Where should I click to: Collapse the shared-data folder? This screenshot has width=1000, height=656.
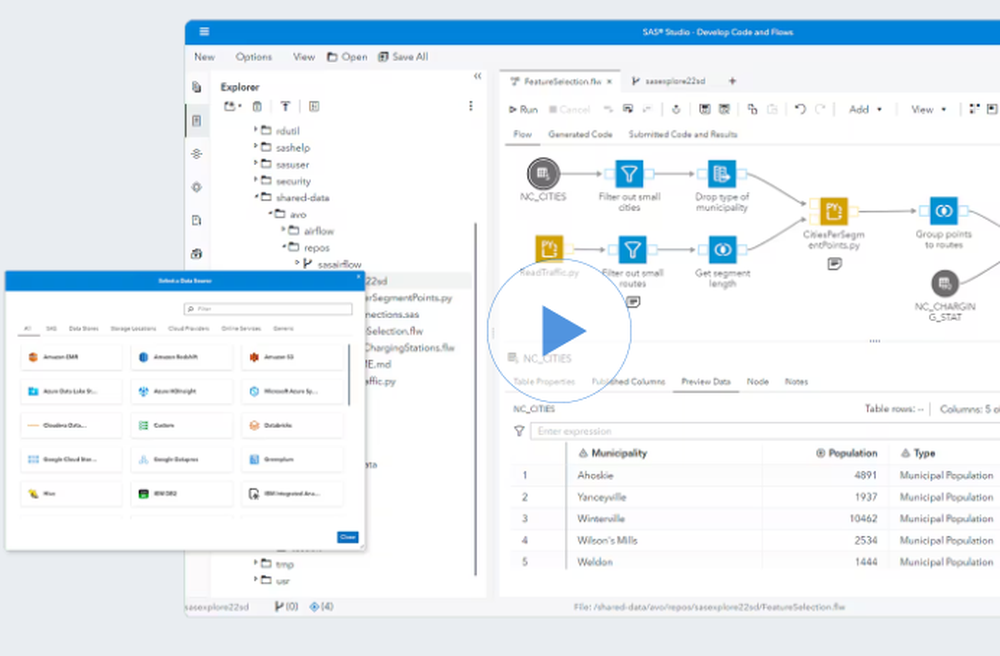point(256,196)
